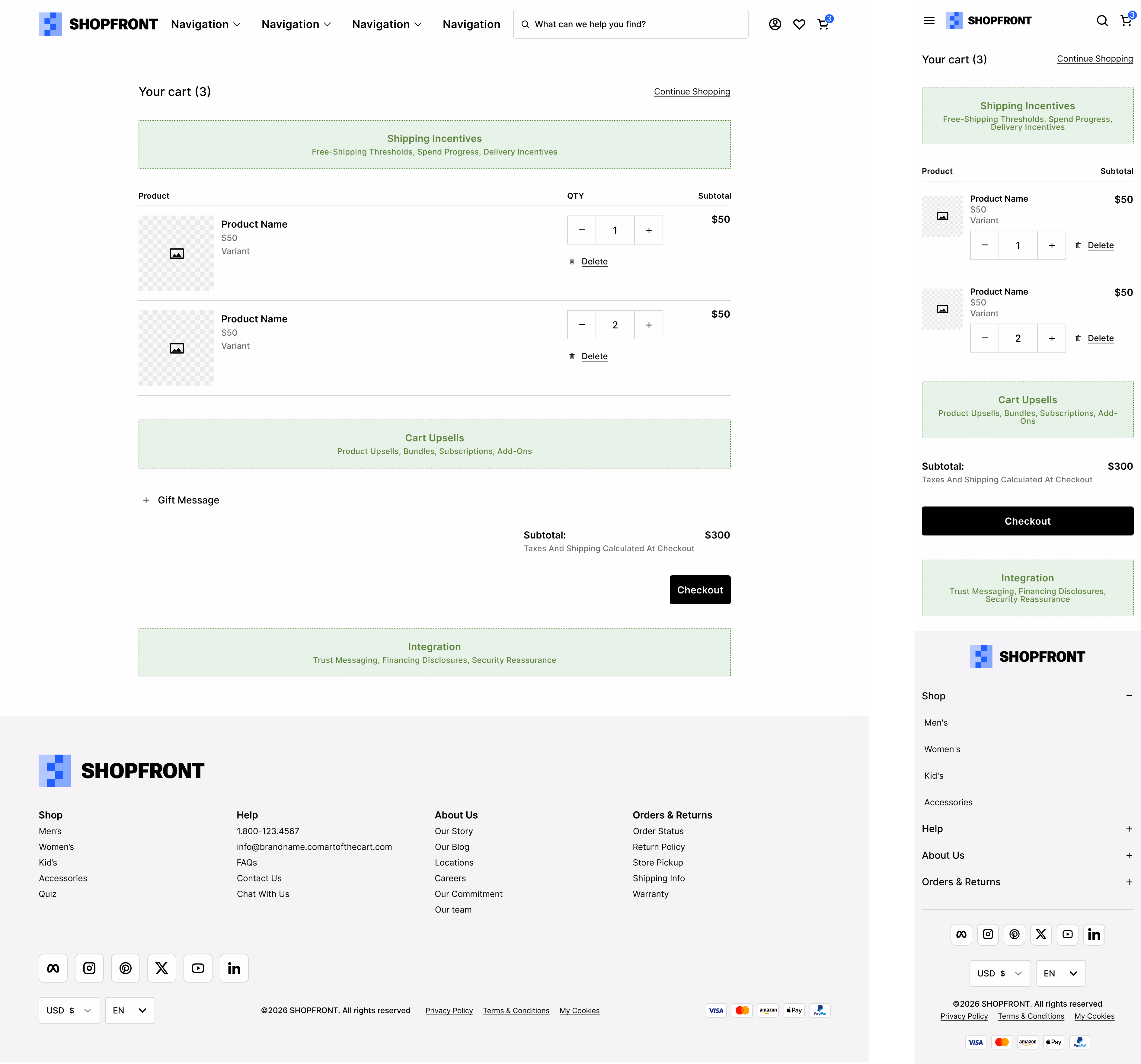The image size is (1141, 1064).
Task: Expand the USD currency dropdown
Action: click(69, 1010)
